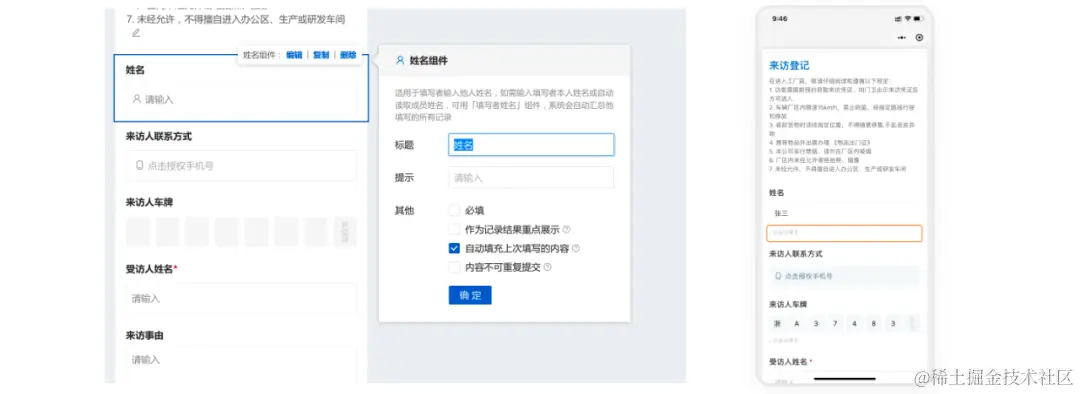This screenshot has width=1080, height=394.
Task: Uncheck 自动填充上次填写的内容 checkbox
Action: click(x=454, y=248)
